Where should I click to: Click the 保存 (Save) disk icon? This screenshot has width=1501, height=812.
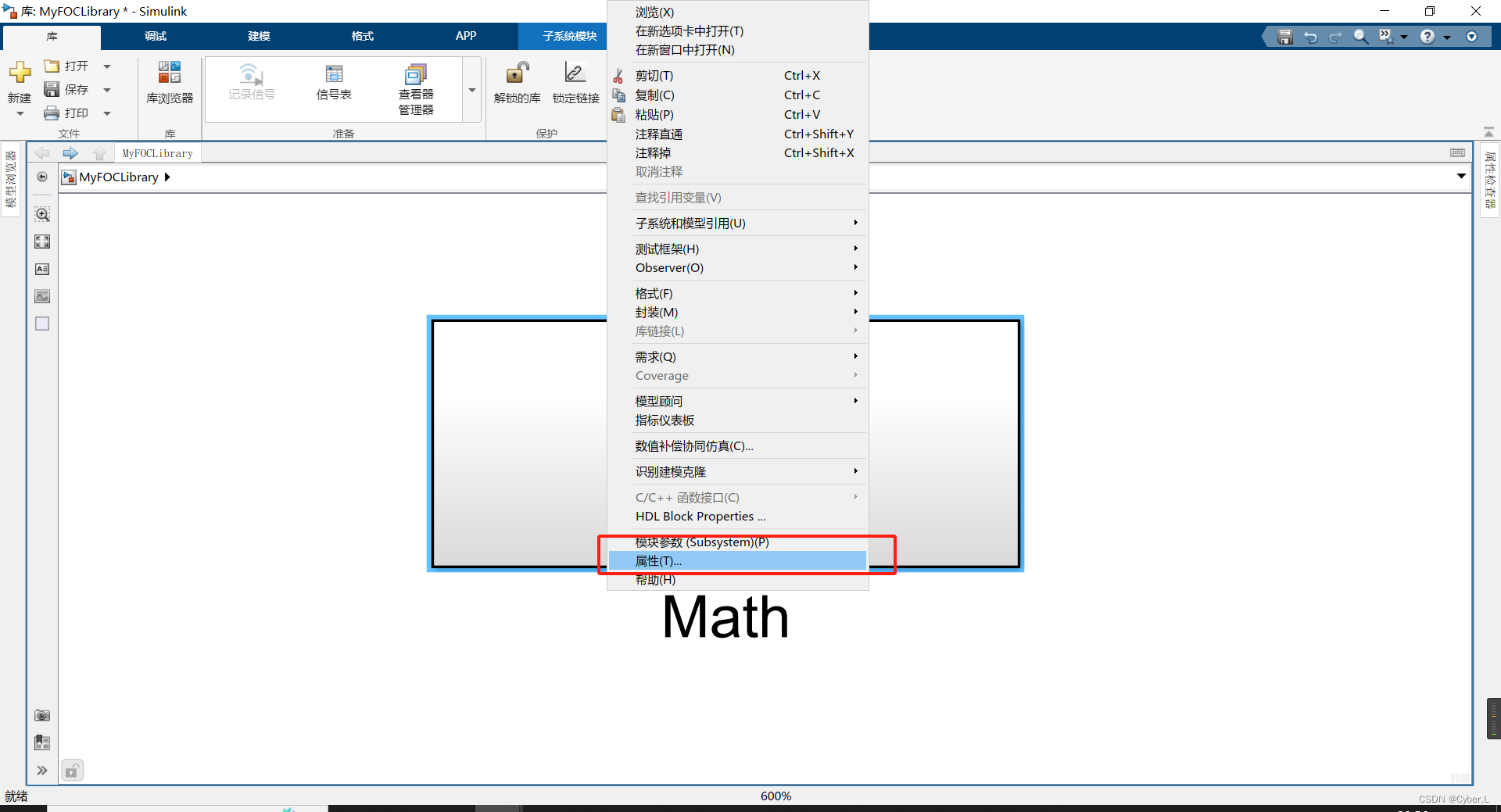click(x=52, y=89)
